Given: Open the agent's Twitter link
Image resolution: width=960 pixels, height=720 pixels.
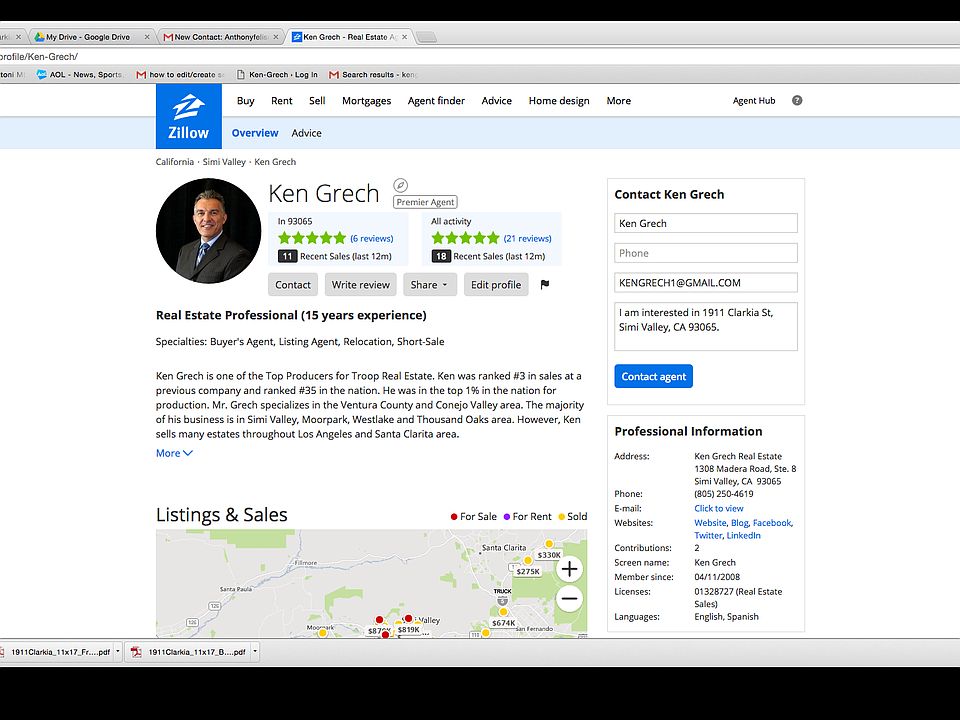Looking at the screenshot, I should 708,535.
